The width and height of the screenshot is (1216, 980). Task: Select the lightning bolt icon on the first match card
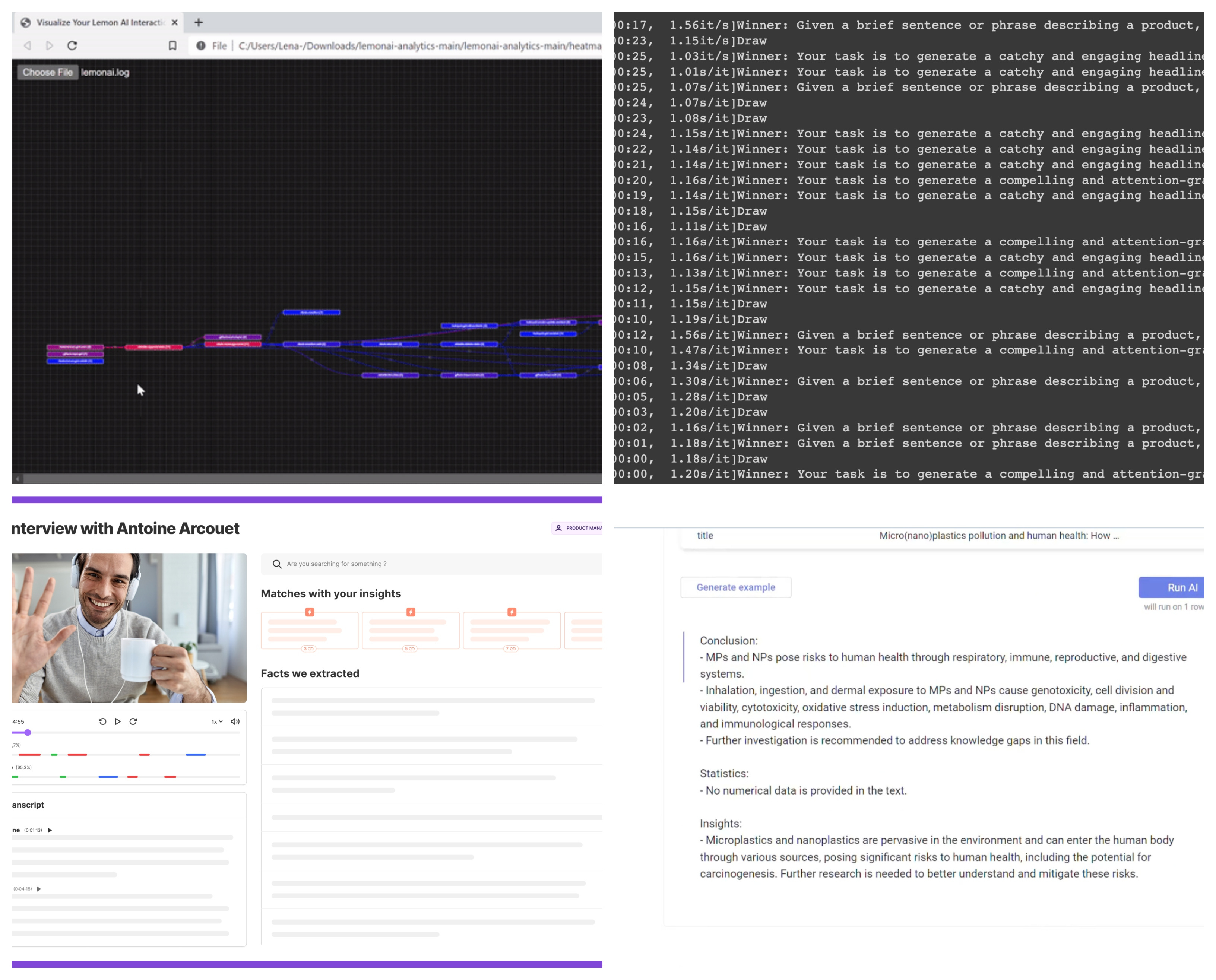click(x=309, y=611)
